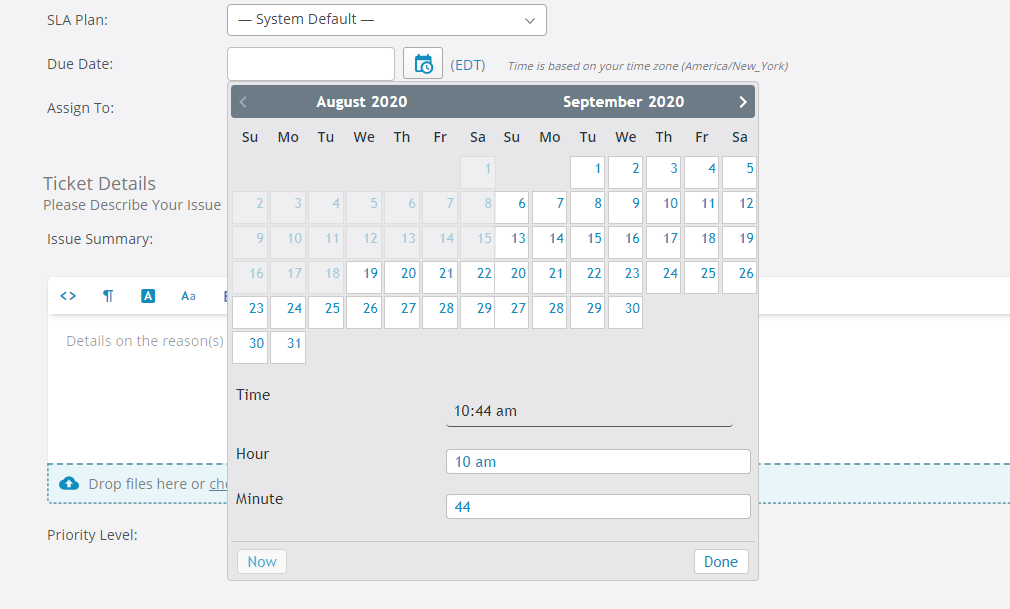Click the cloud upload icon
This screenshot has height=609, width=1010.
(x=69, y=484)
